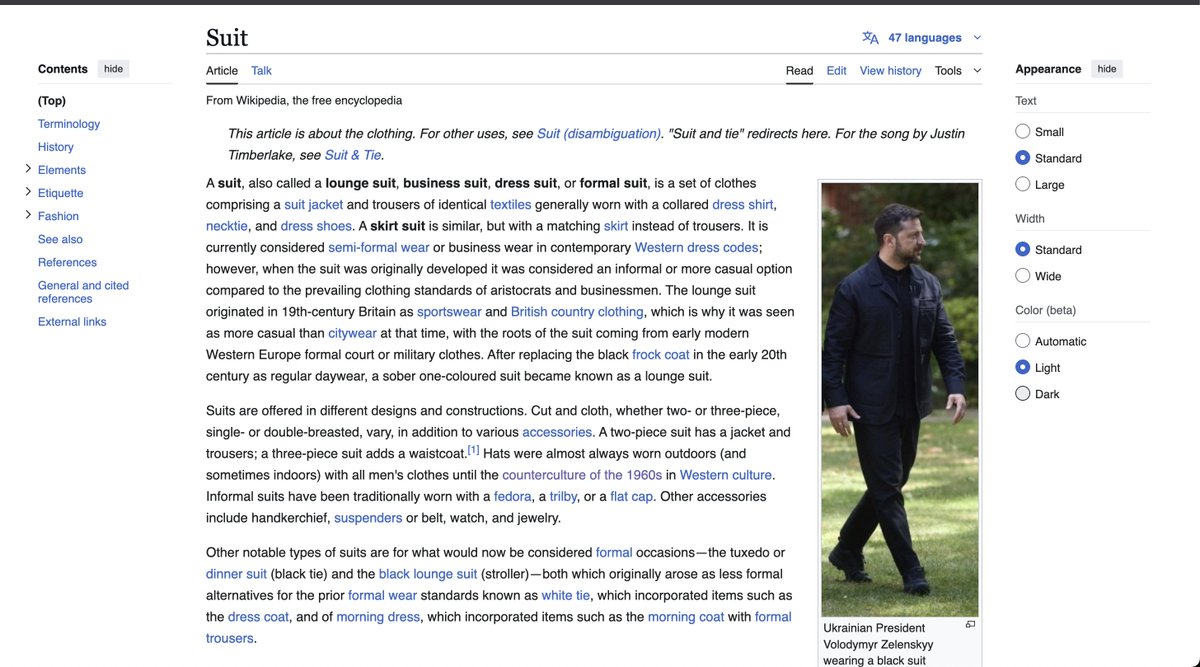Open Suit (disambiguation) link
1200x667 pixels.
click(x=598, y=134)
